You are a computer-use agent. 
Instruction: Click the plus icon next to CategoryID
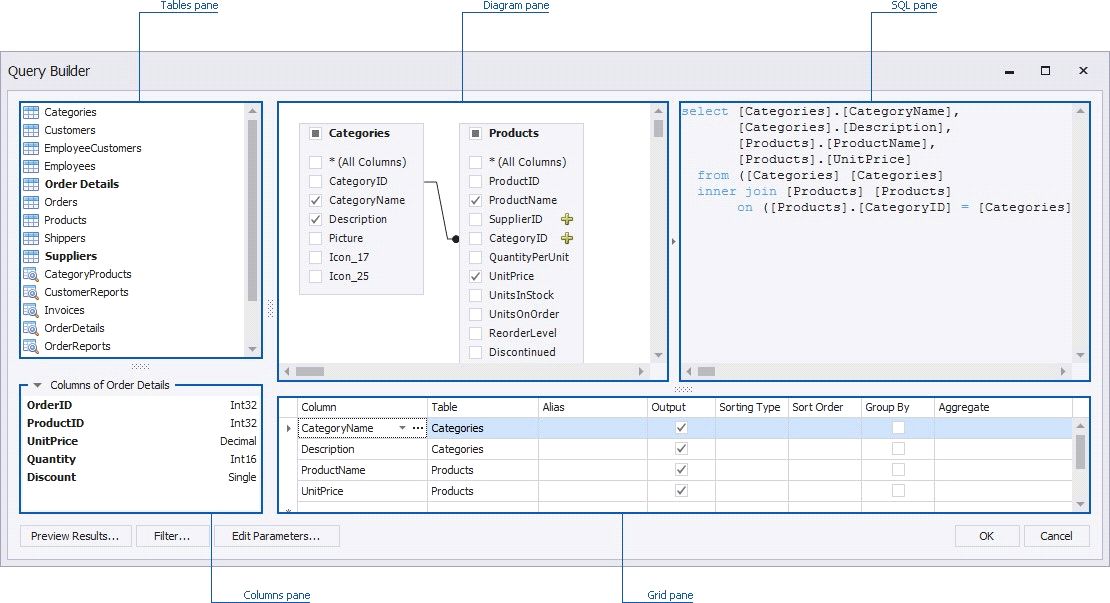(567, 238)
